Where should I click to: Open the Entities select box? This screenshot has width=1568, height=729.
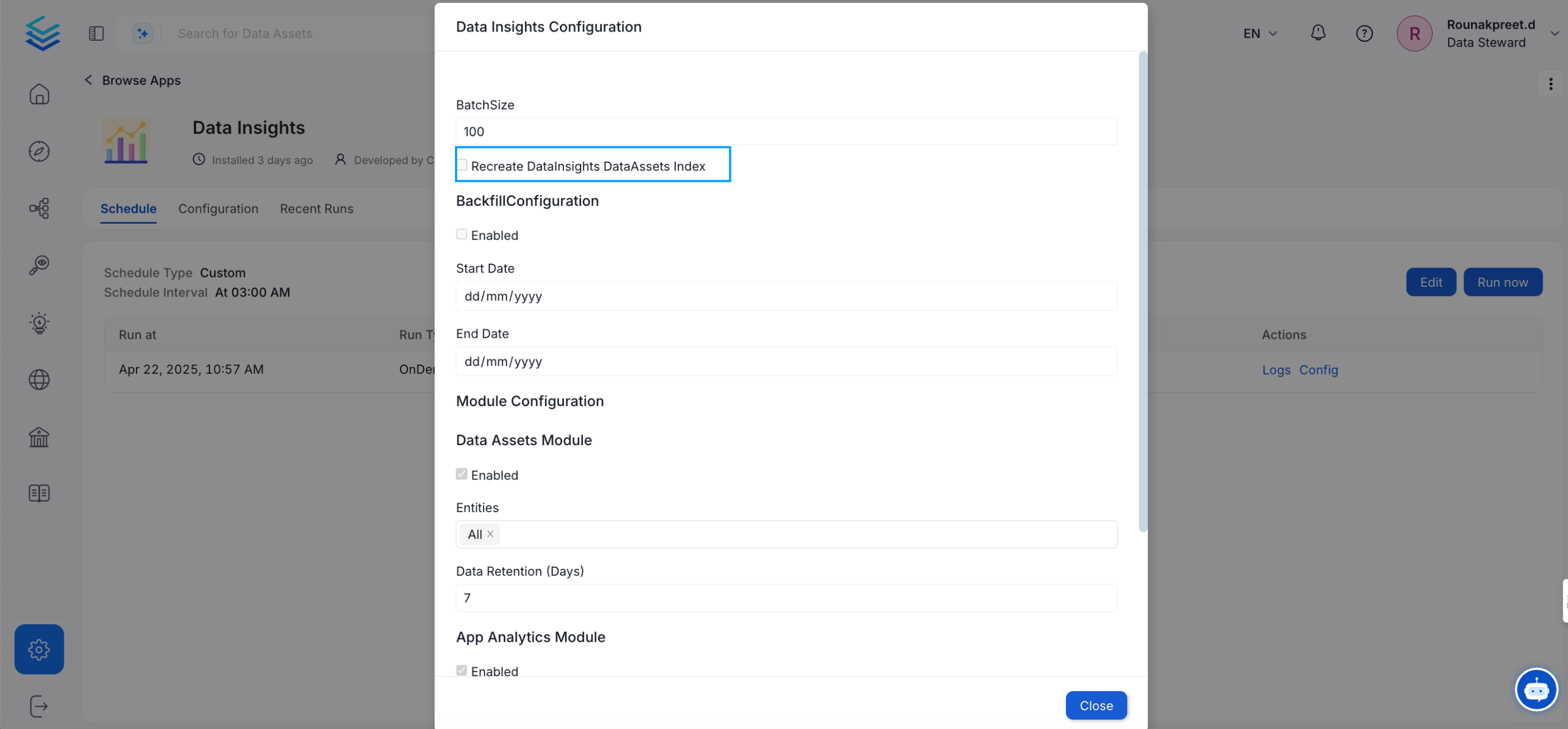click(785, 533)
